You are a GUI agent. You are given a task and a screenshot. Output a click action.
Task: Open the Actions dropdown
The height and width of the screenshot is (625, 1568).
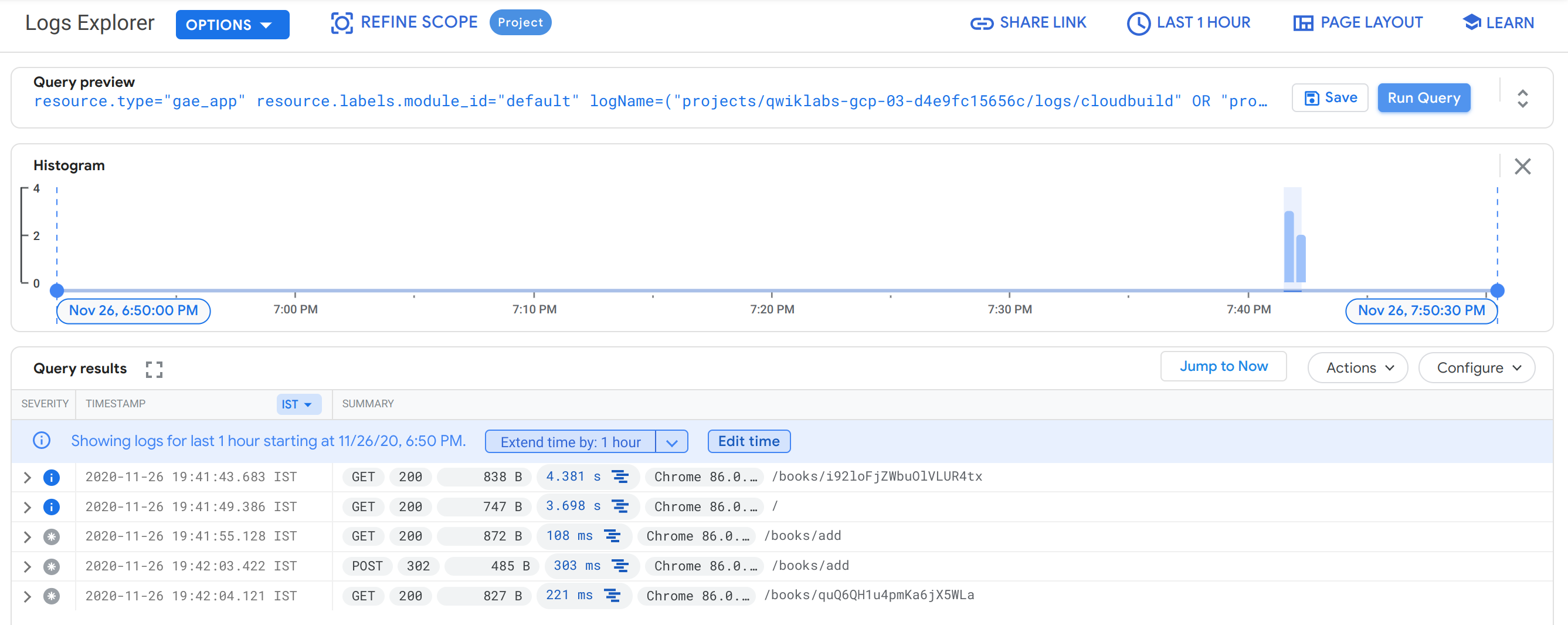(x=1357, y=367)
